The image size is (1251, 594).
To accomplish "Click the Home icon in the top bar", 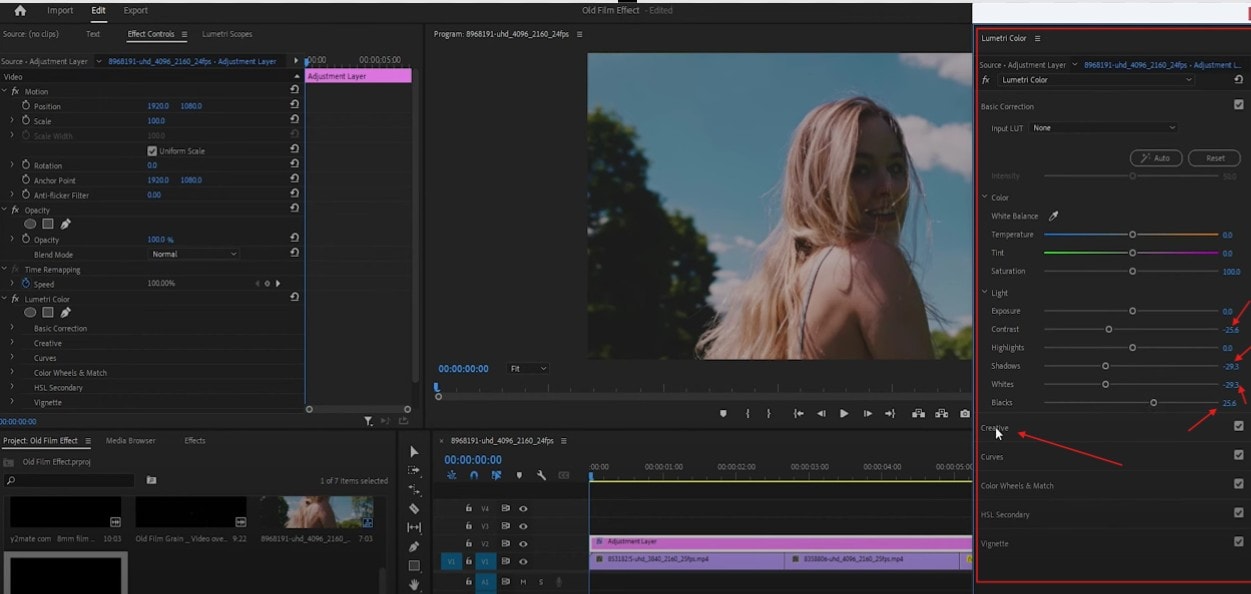I will click(x=20, y=11).
